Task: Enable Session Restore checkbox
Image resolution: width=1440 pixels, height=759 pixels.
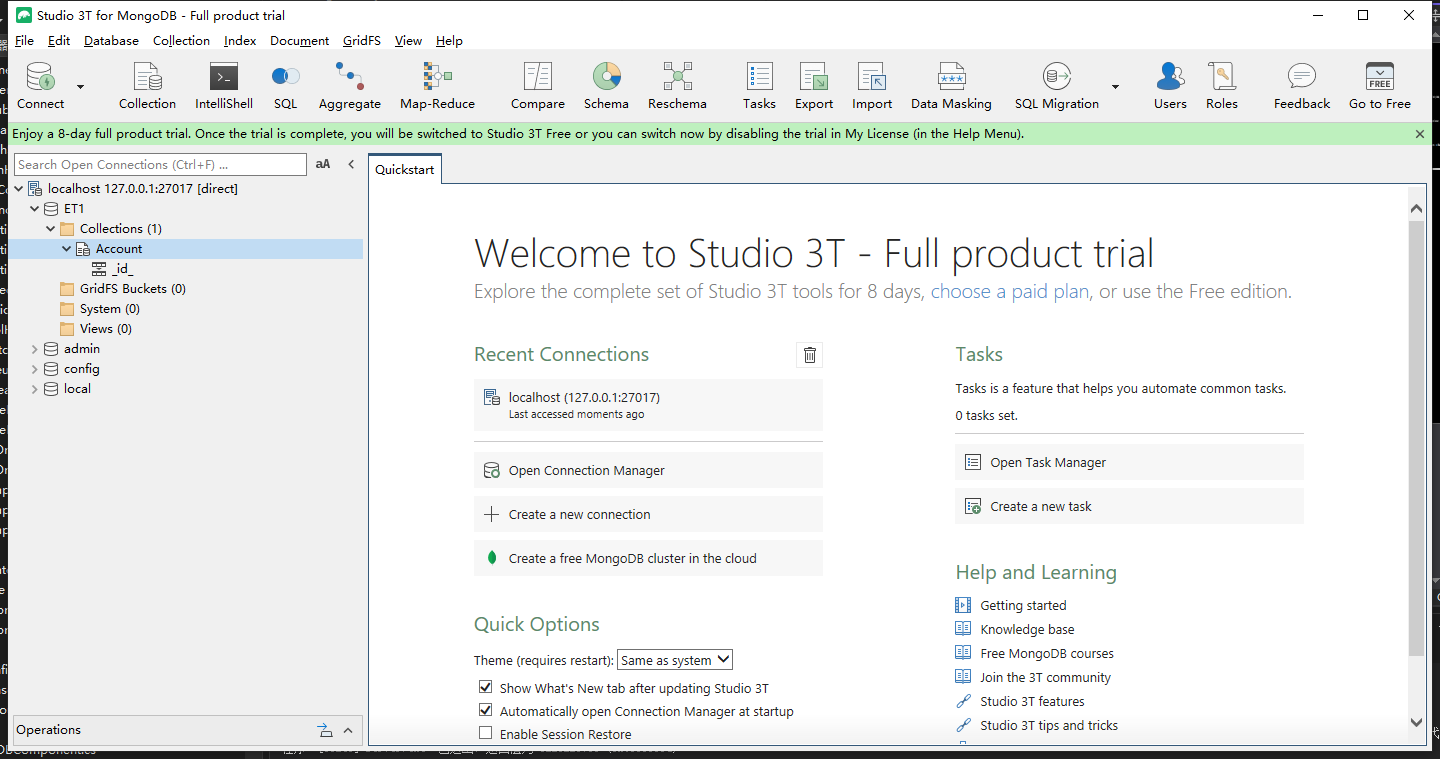Action: click(485, 734)
